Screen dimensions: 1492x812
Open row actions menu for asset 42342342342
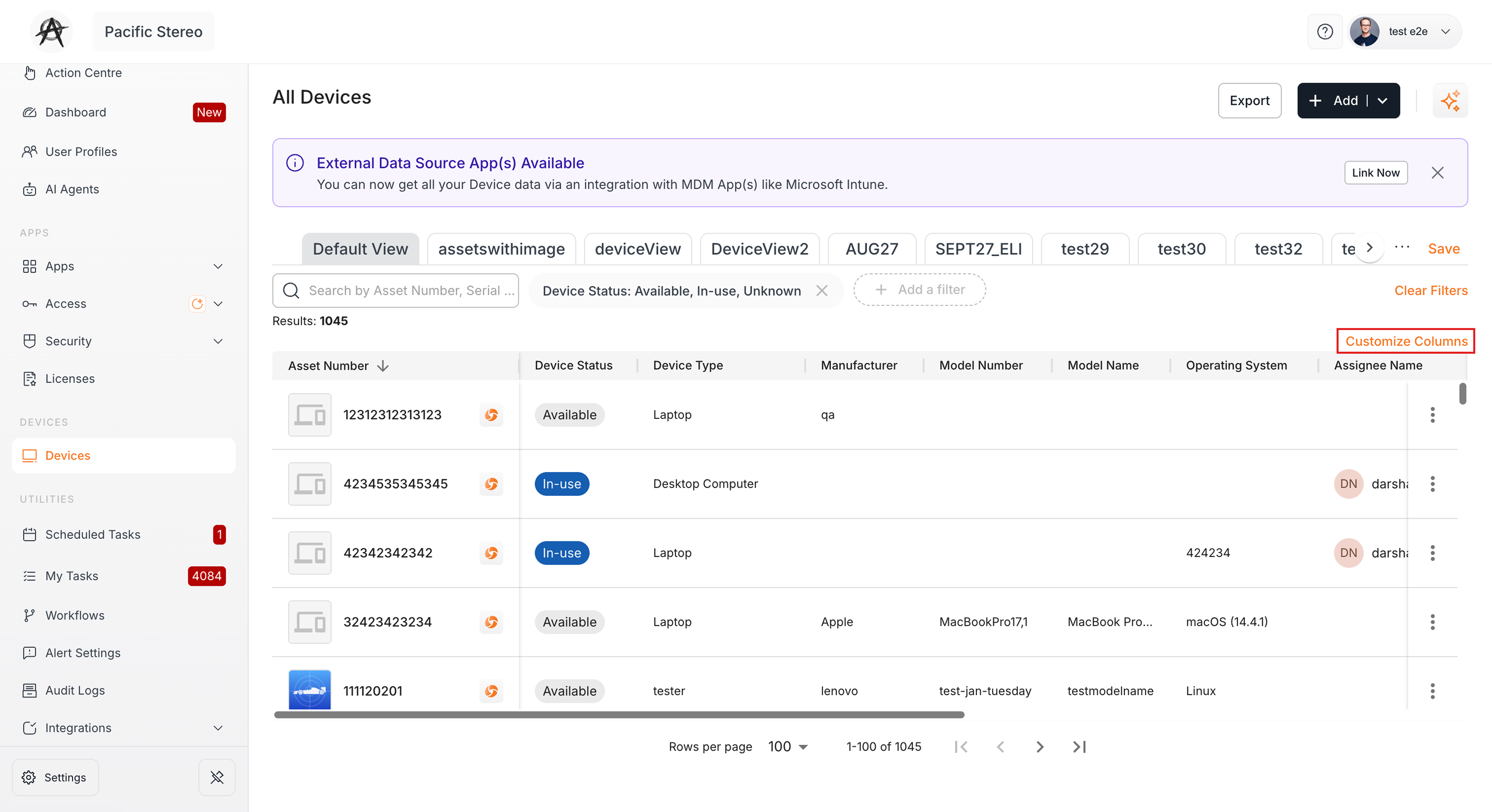(x=1432, y=553)
